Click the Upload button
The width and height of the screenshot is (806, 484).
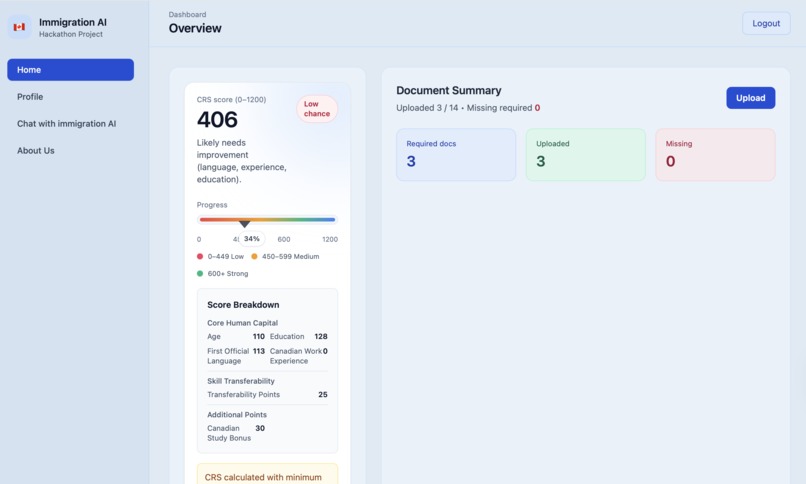point(750,98)
